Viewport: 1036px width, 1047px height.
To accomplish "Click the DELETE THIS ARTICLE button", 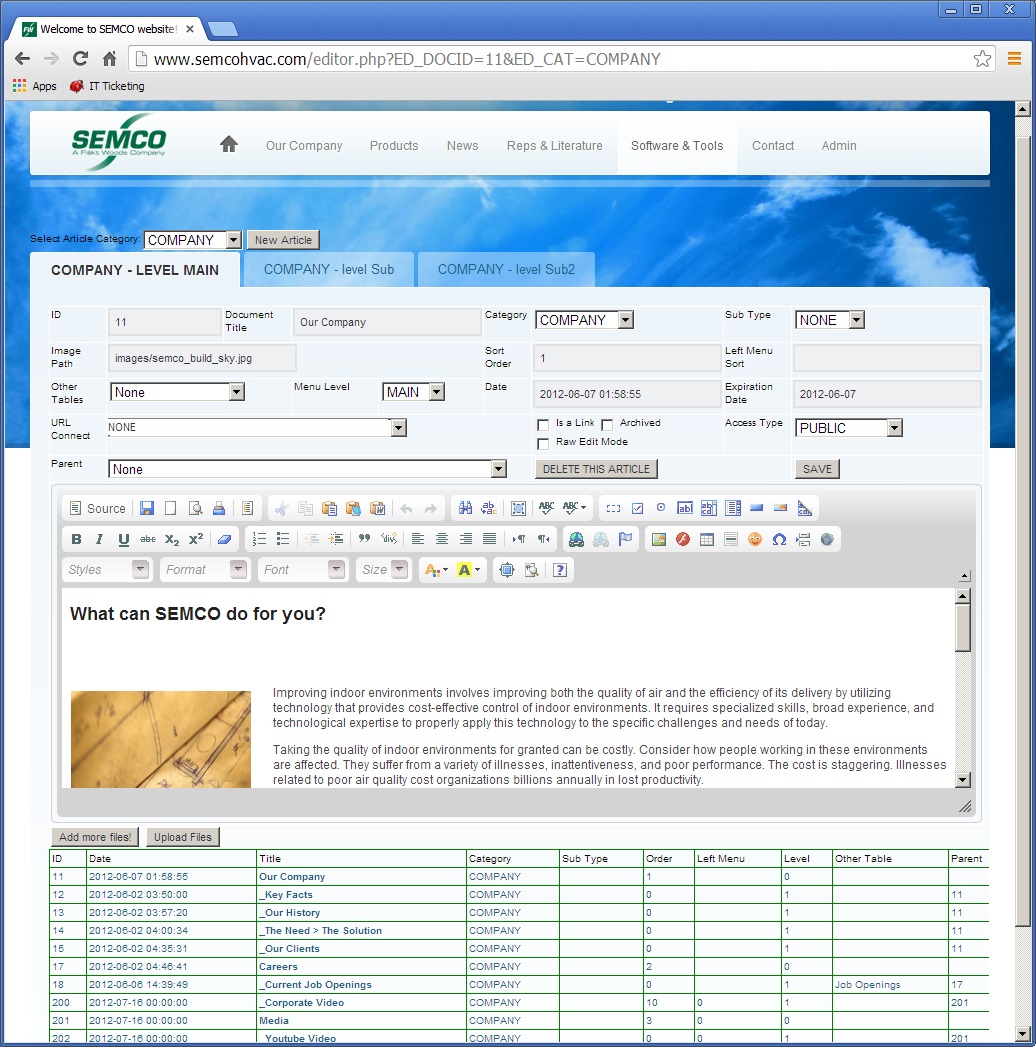I will coord(596,469).
